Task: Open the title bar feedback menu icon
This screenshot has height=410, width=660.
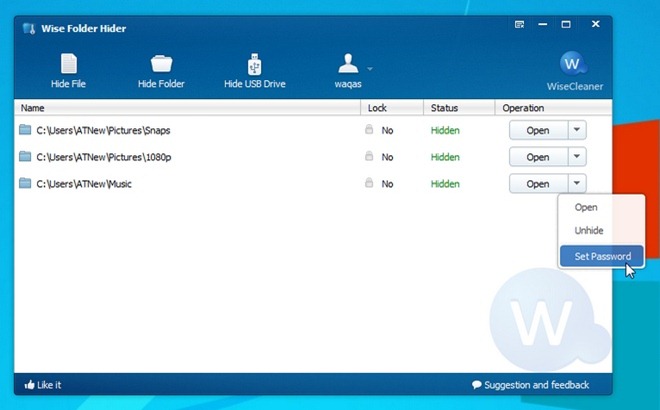Action: (519, 24)
